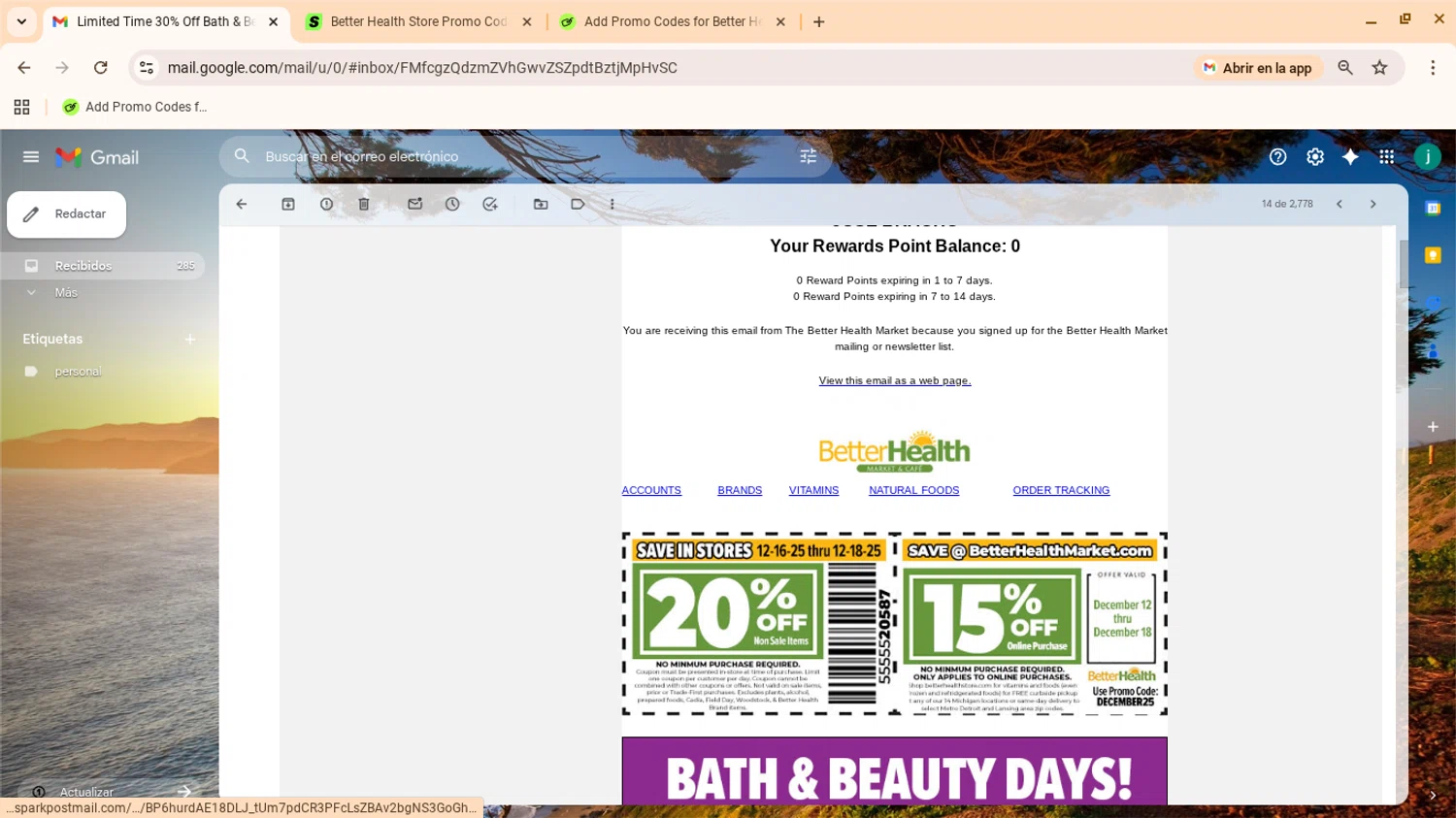
Task: Open the Move to folder icon
Action: (x=541, y=204)
